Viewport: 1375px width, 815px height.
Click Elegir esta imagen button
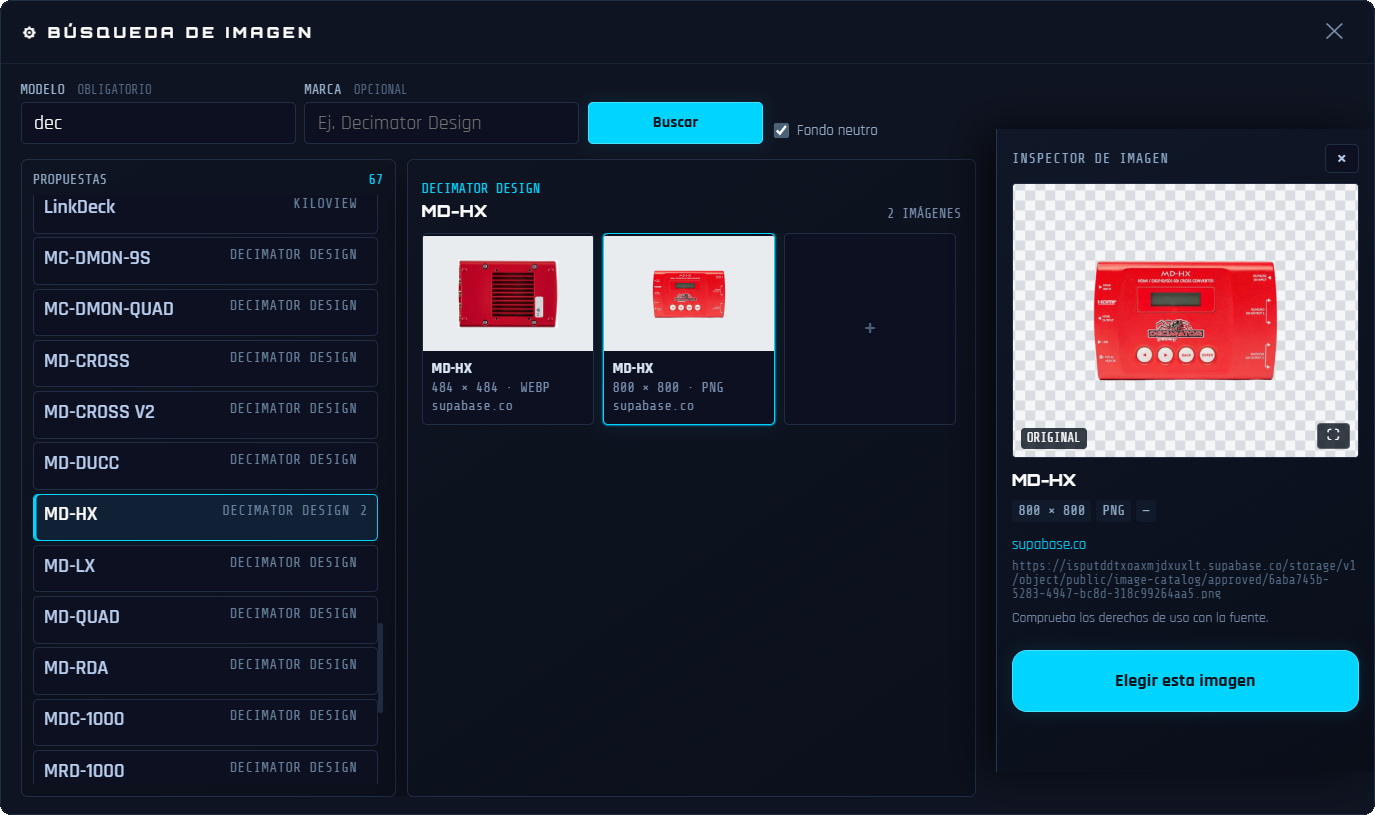[x=1185, y=681]
